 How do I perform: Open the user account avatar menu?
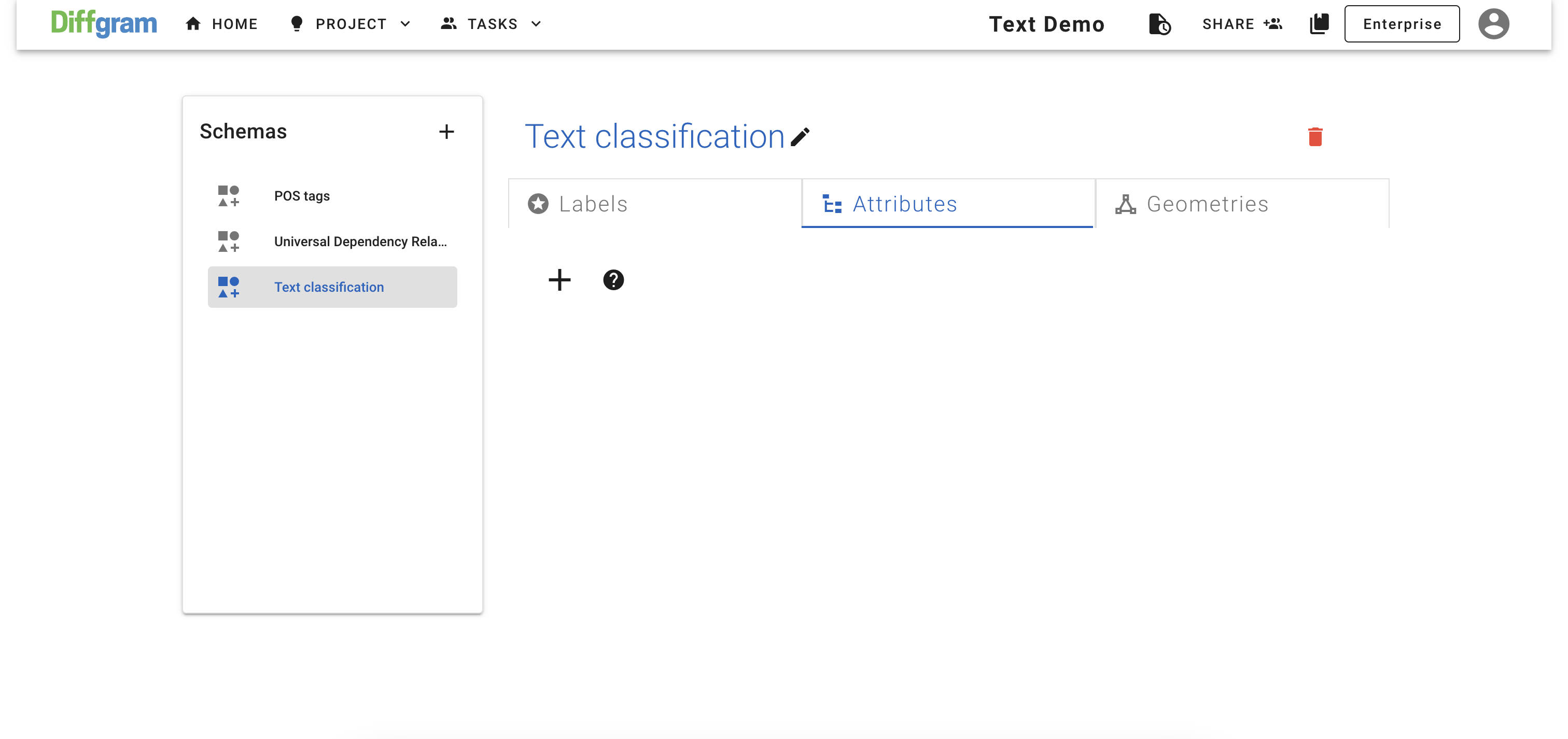[x=1493, y=24]
